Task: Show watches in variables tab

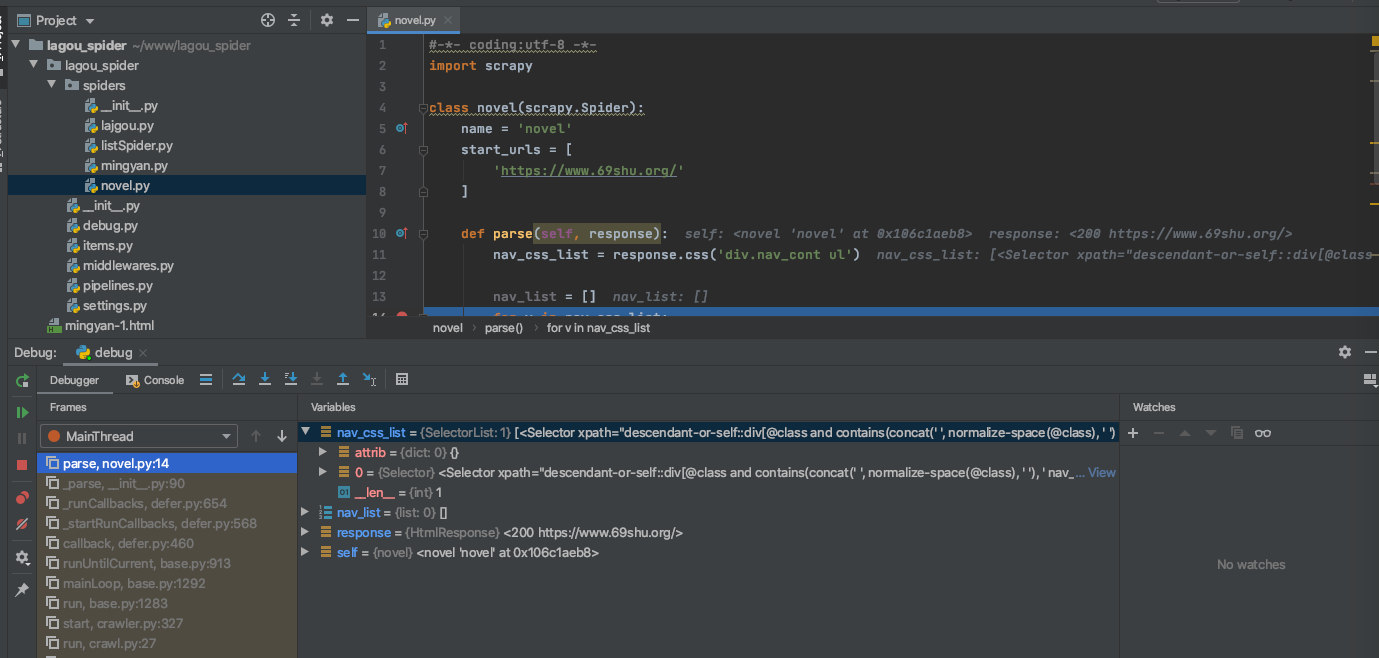Action: point(1263,433)
